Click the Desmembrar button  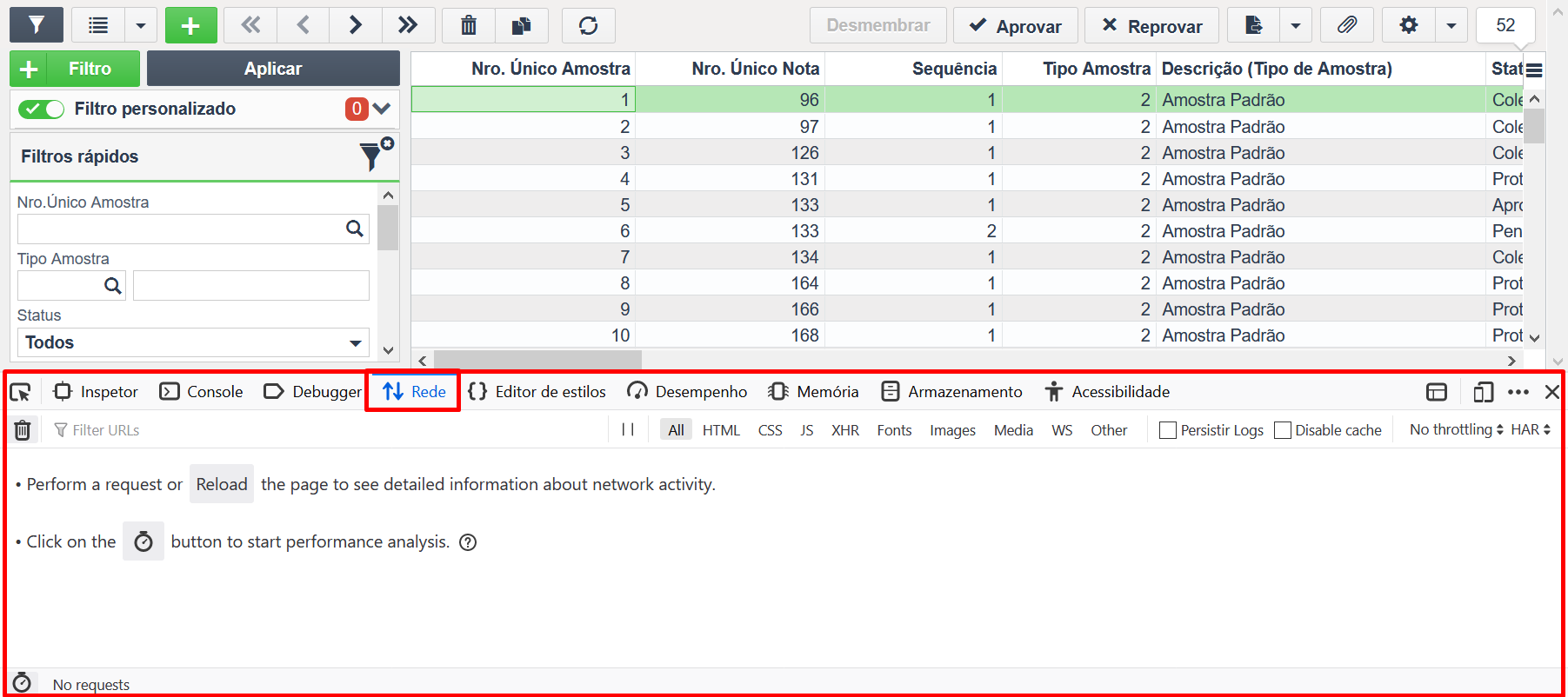coord(877,25)
